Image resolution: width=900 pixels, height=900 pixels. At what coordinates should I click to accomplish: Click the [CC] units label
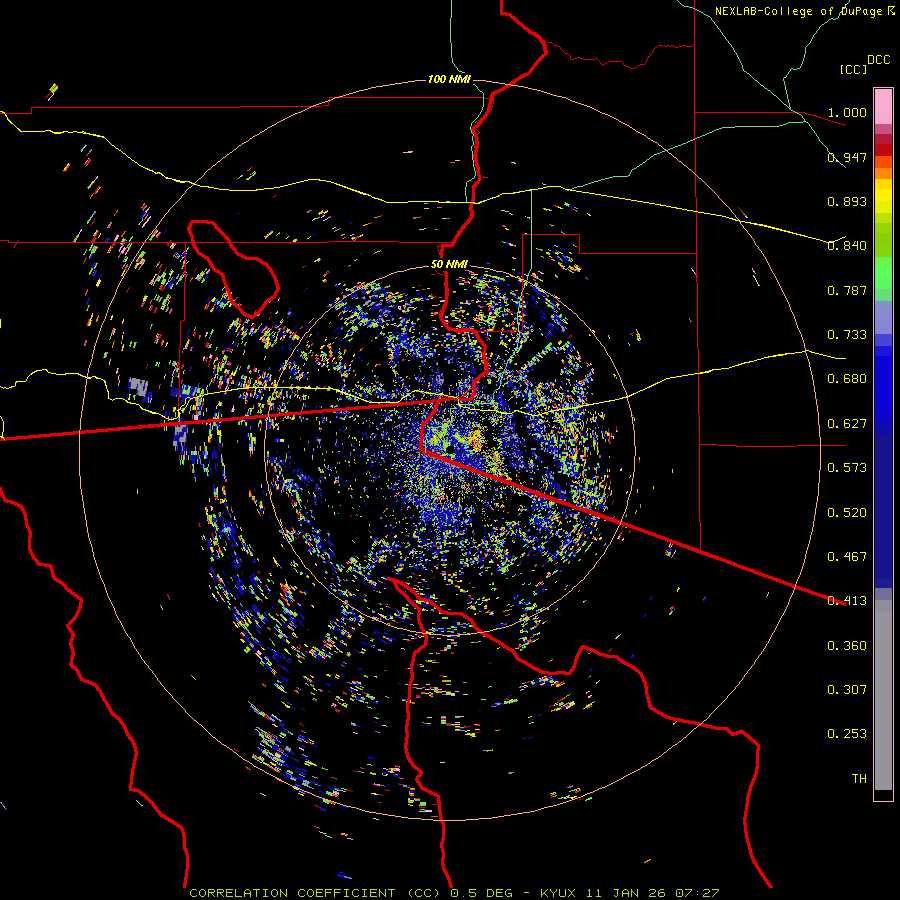(854, 69)
